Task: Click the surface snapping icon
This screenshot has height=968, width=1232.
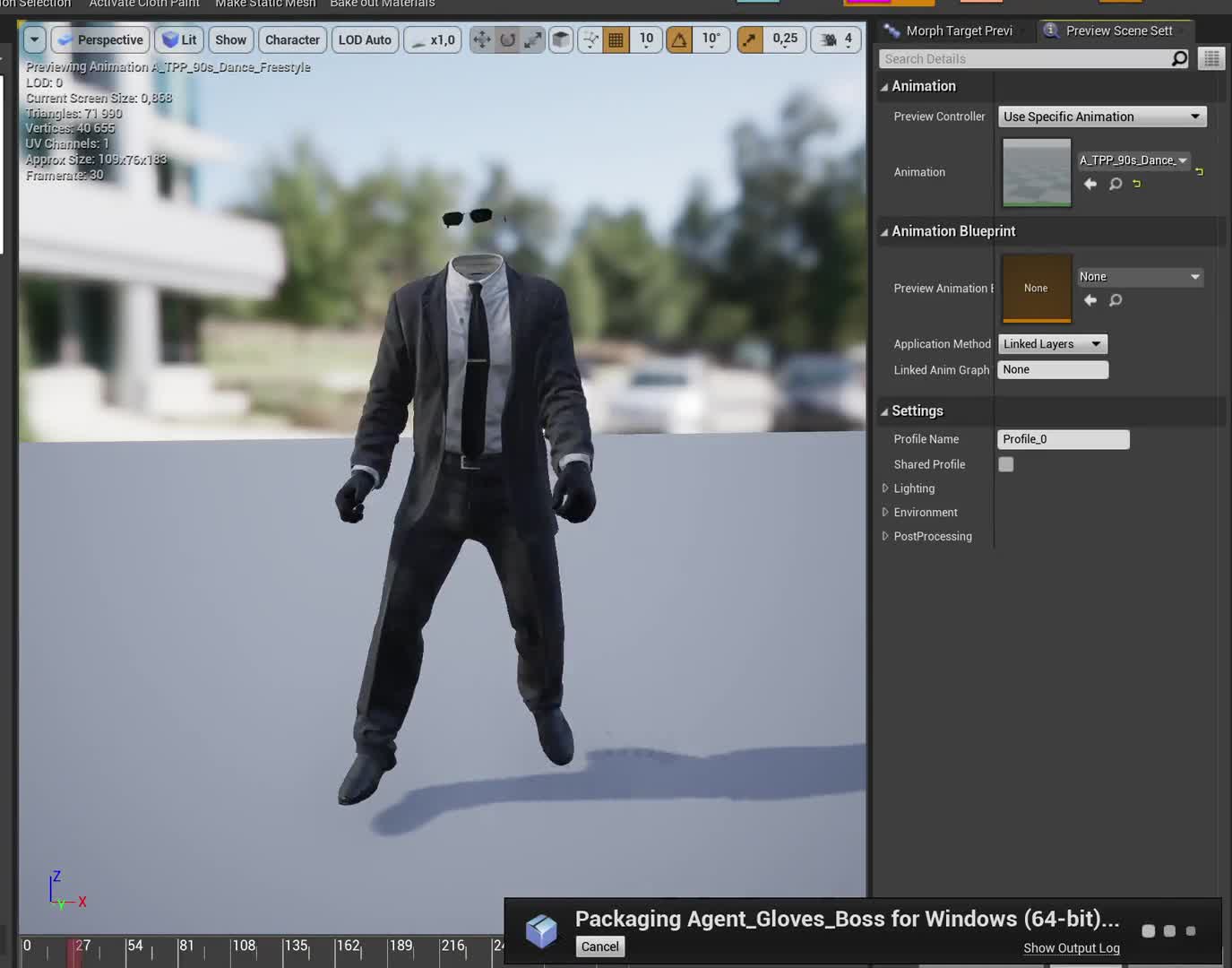Action: coord(590,39)
